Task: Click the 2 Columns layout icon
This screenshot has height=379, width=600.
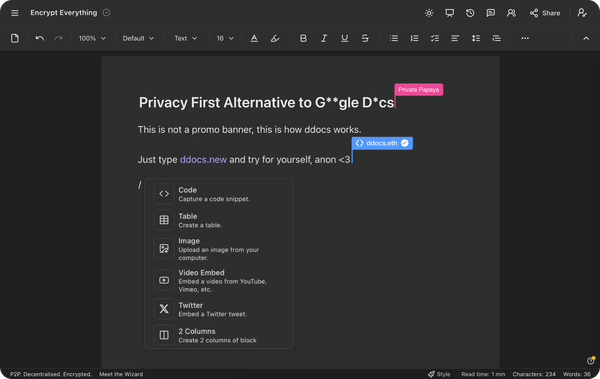Action: pos(164,335)
